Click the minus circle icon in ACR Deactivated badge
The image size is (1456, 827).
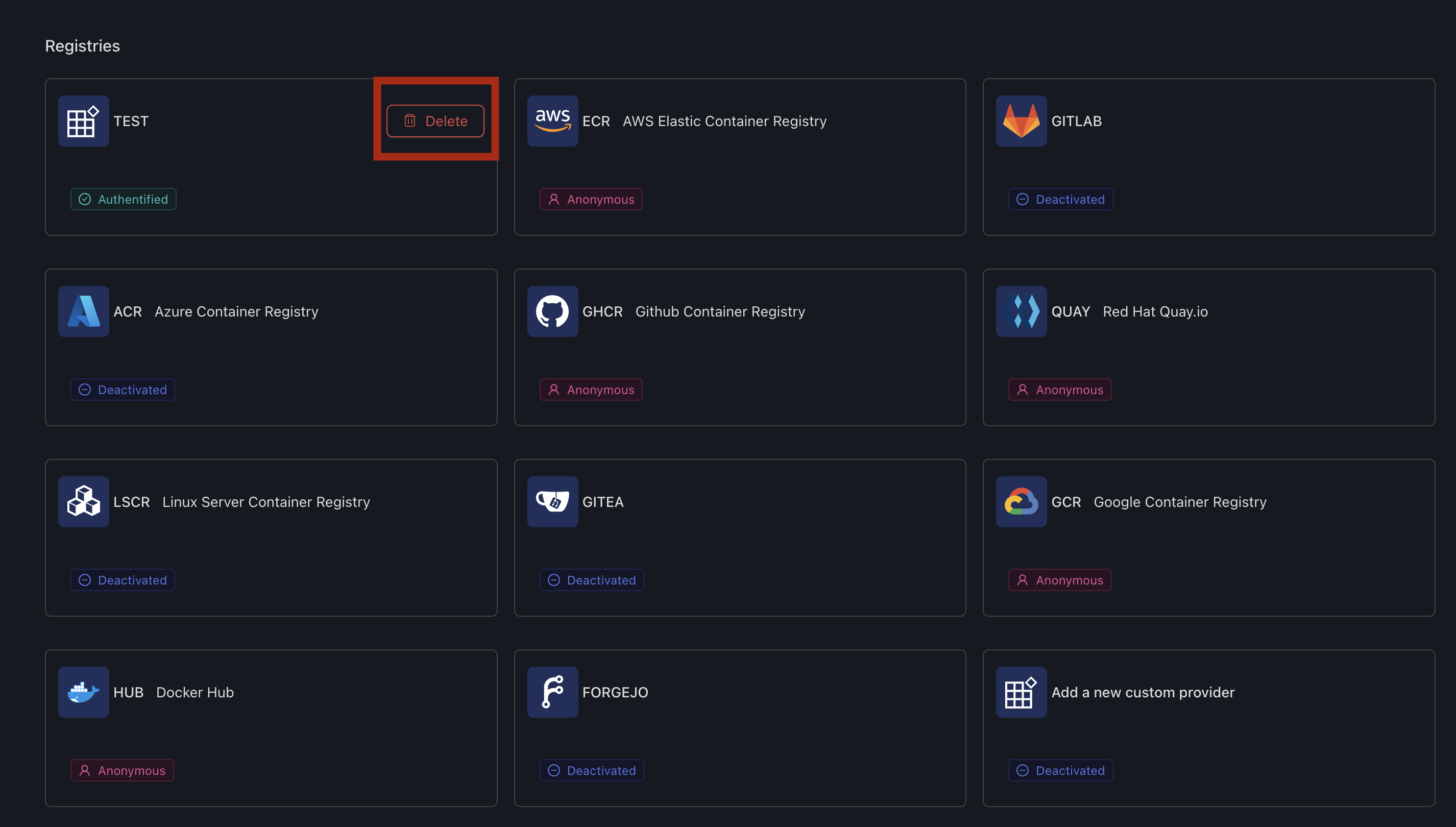tap(85, 390)
